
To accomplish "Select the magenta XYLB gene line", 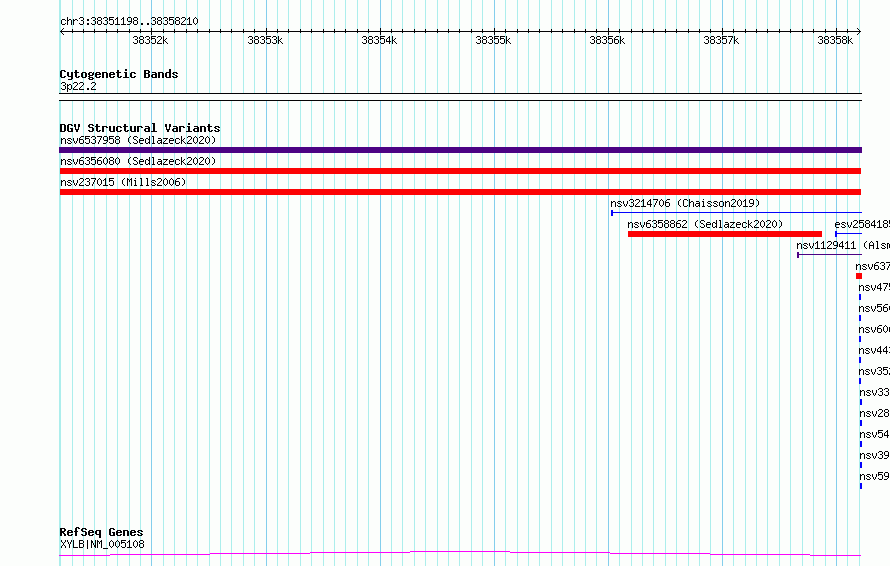I will (x=460, y=554).
